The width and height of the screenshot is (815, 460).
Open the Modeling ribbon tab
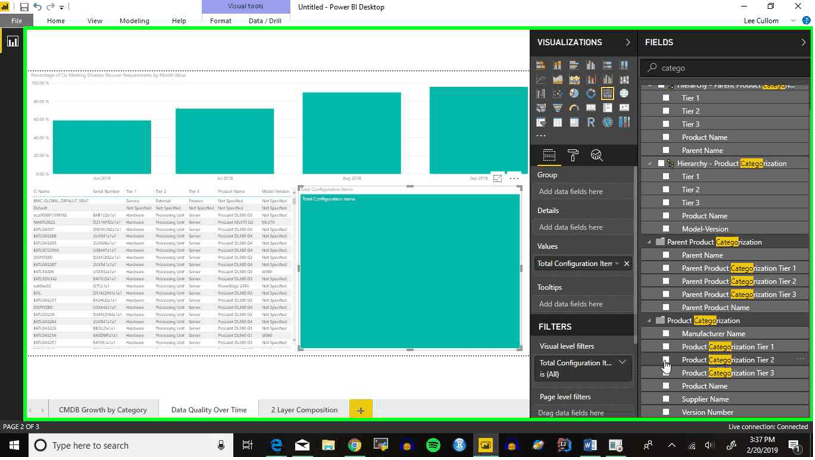(134, 21)
